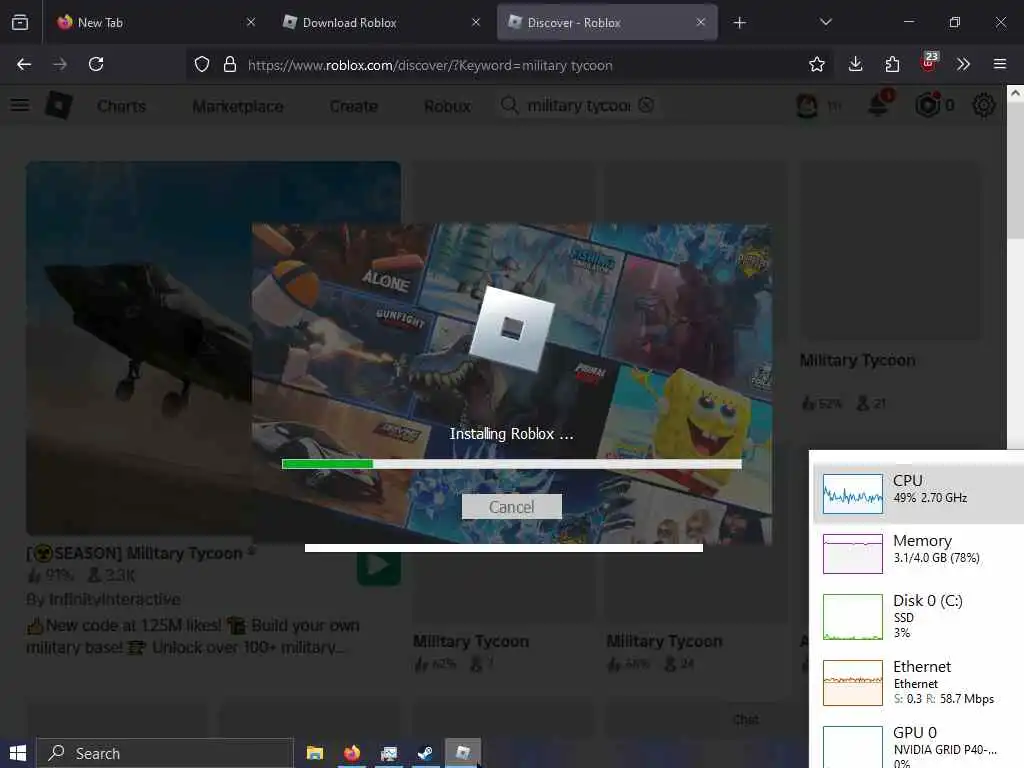
Task: Open the Roblox installer taskbar icon
Action: click(x=463, y=753)
